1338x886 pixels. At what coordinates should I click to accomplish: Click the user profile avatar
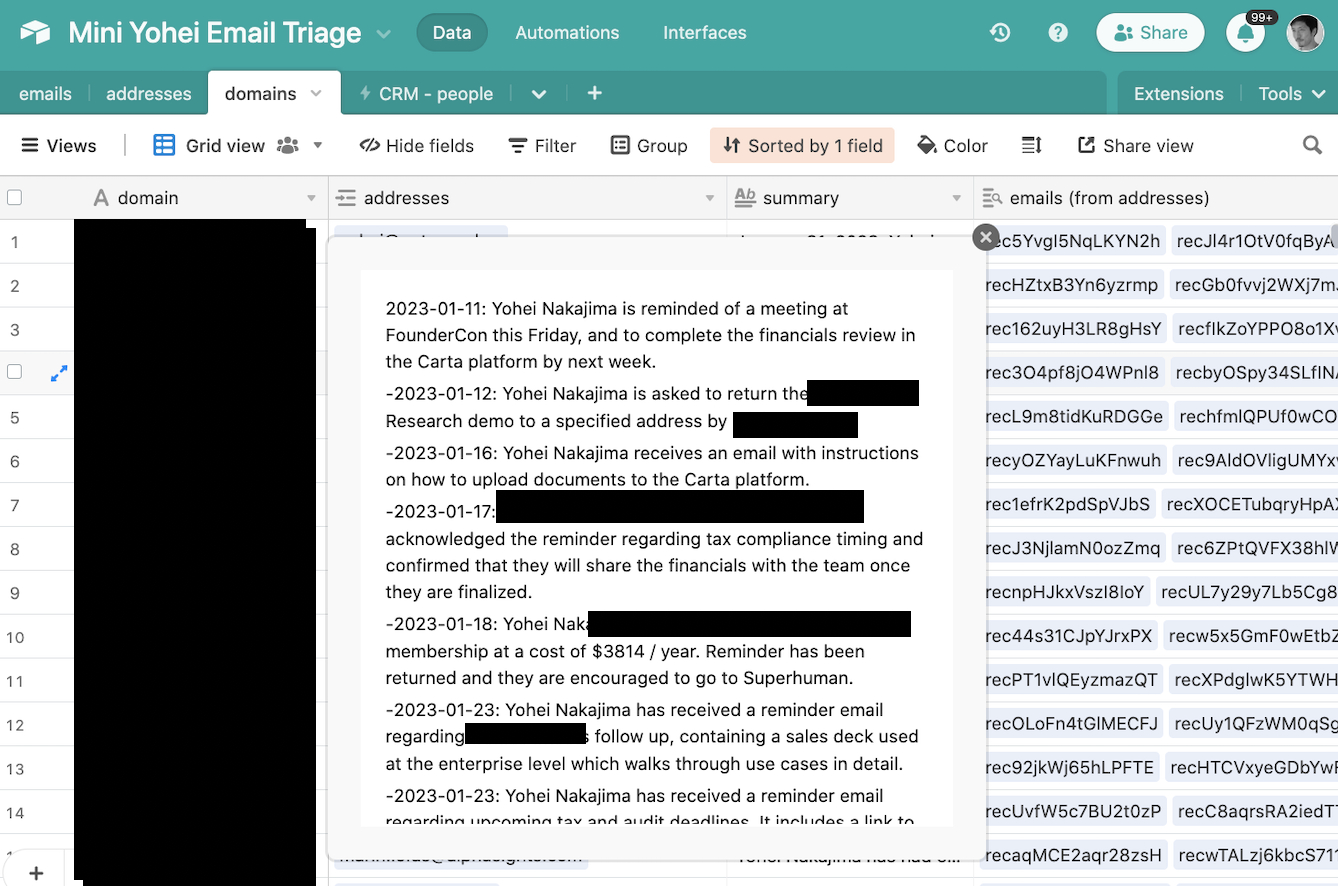coord(1305,33)
